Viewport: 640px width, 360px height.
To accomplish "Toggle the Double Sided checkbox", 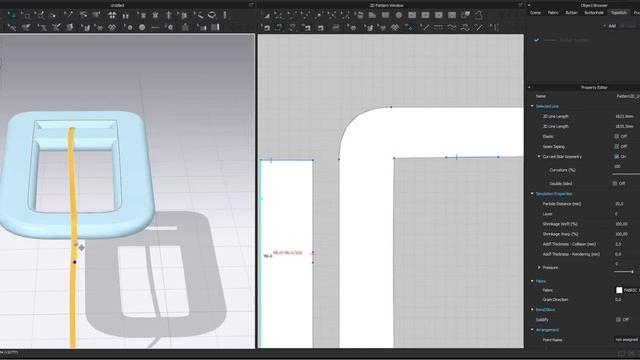I will point(615,184).
